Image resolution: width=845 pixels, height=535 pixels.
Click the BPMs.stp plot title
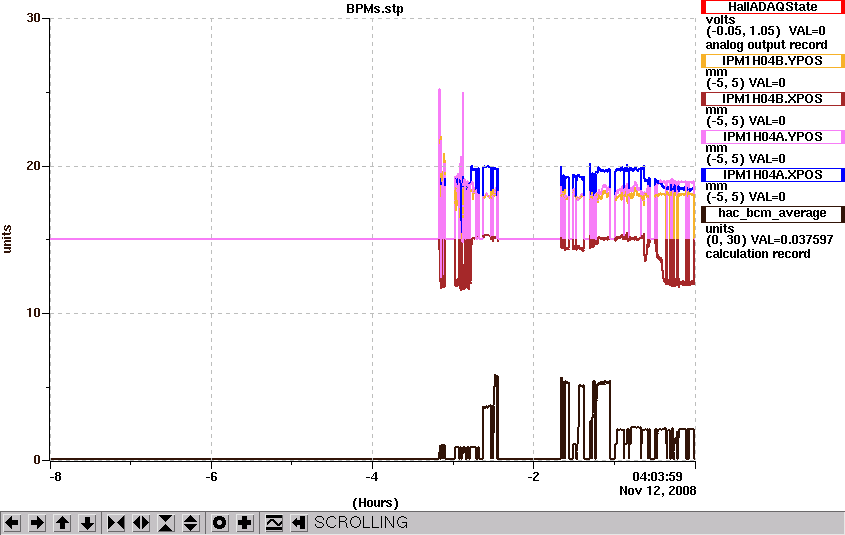click(x=375, y=9)
